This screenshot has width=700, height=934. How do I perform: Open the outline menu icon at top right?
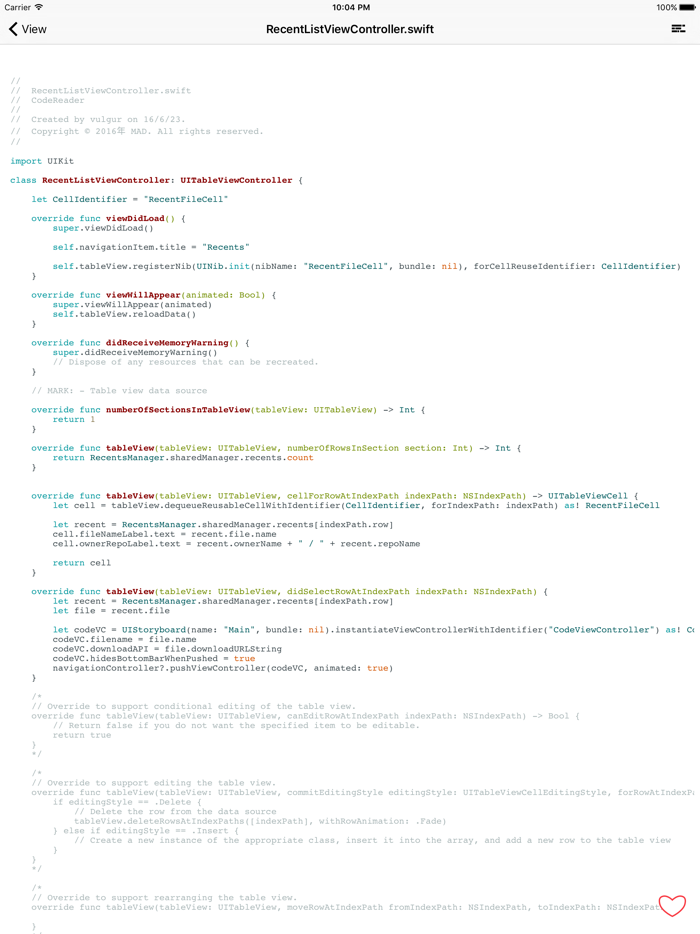click(678, 29)
